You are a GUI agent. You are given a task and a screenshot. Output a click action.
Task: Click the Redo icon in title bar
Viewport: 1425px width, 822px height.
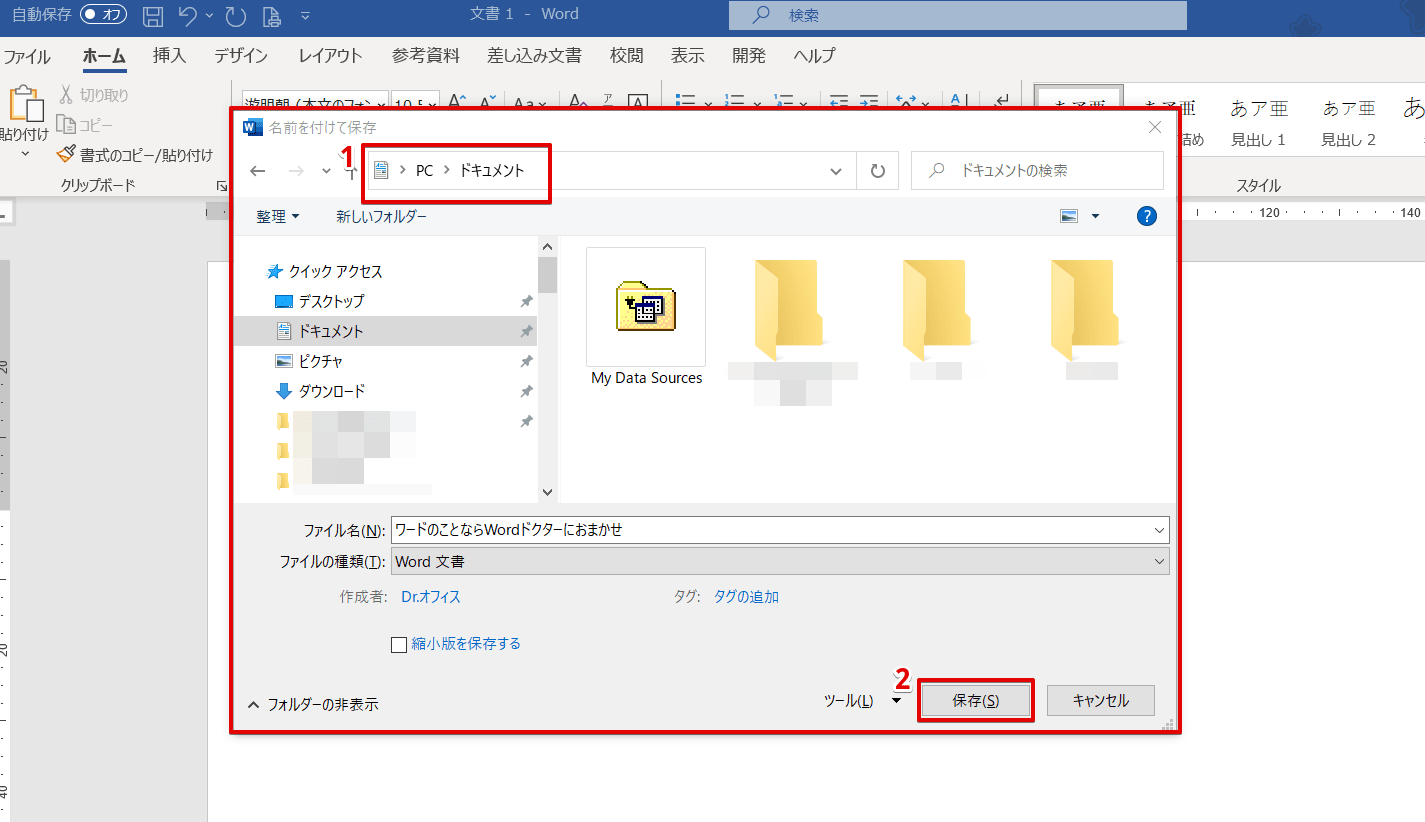[x=235, y=16]
